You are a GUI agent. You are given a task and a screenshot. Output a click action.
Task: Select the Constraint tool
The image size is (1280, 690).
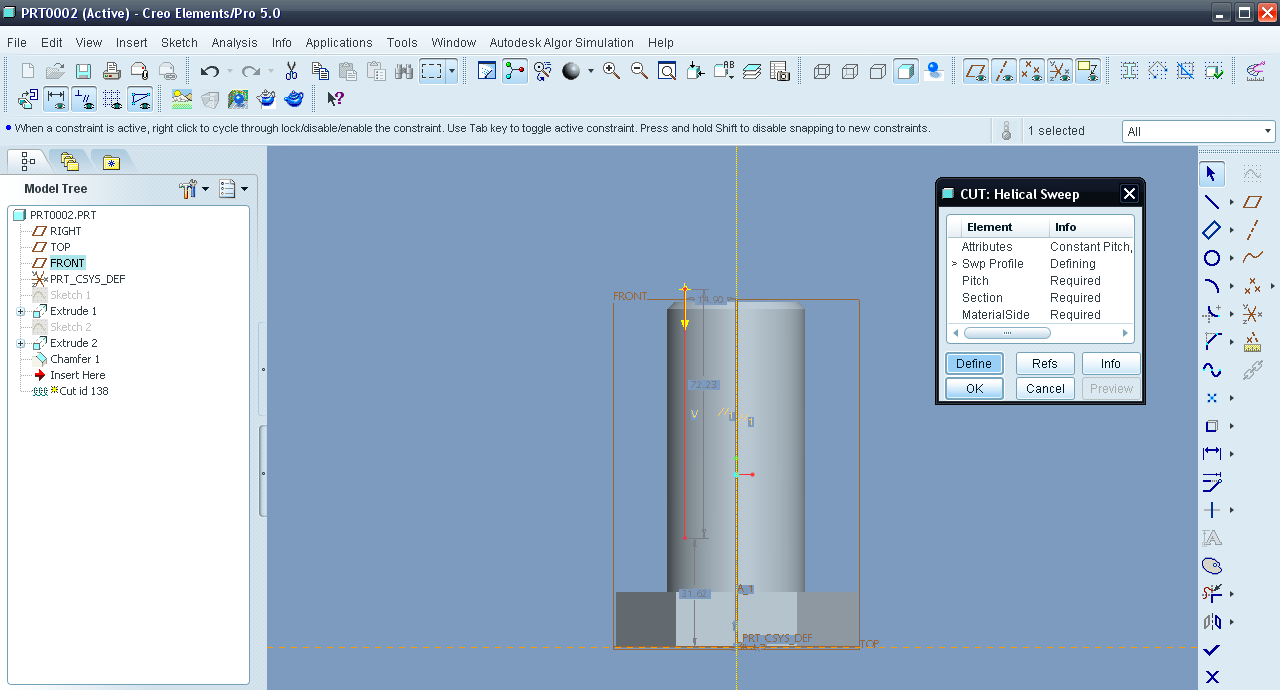point(1211,510)
